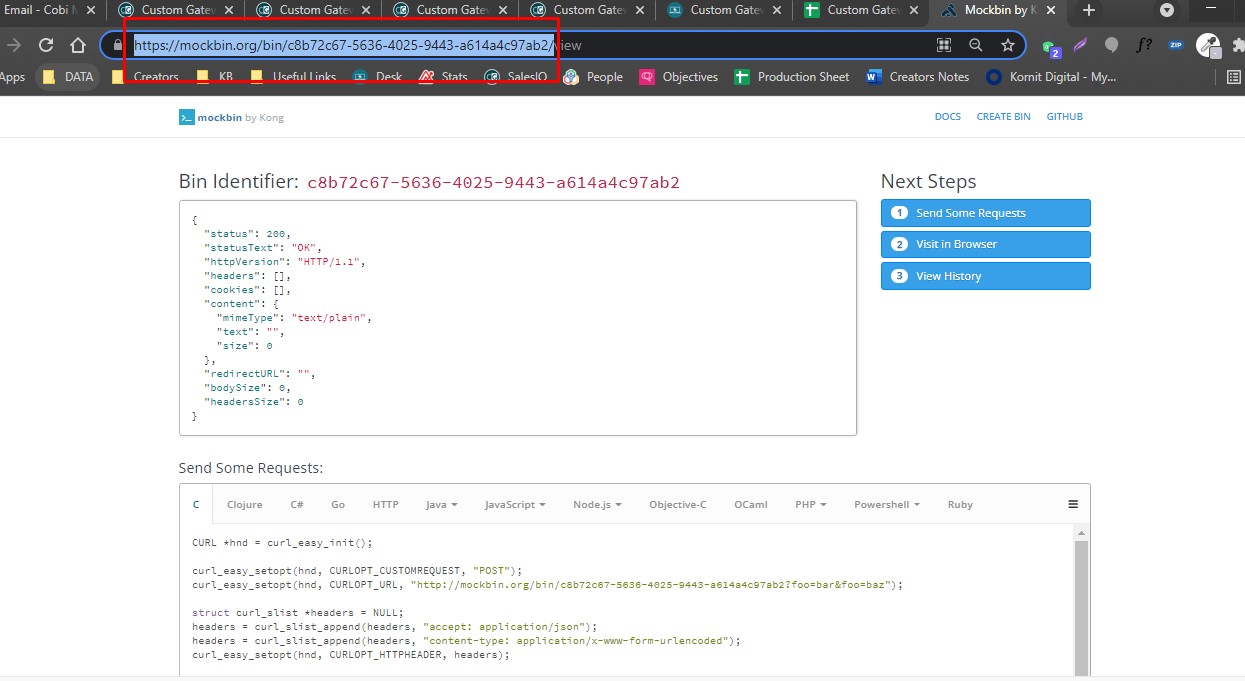Open the DATA bookmark folder

67,77
